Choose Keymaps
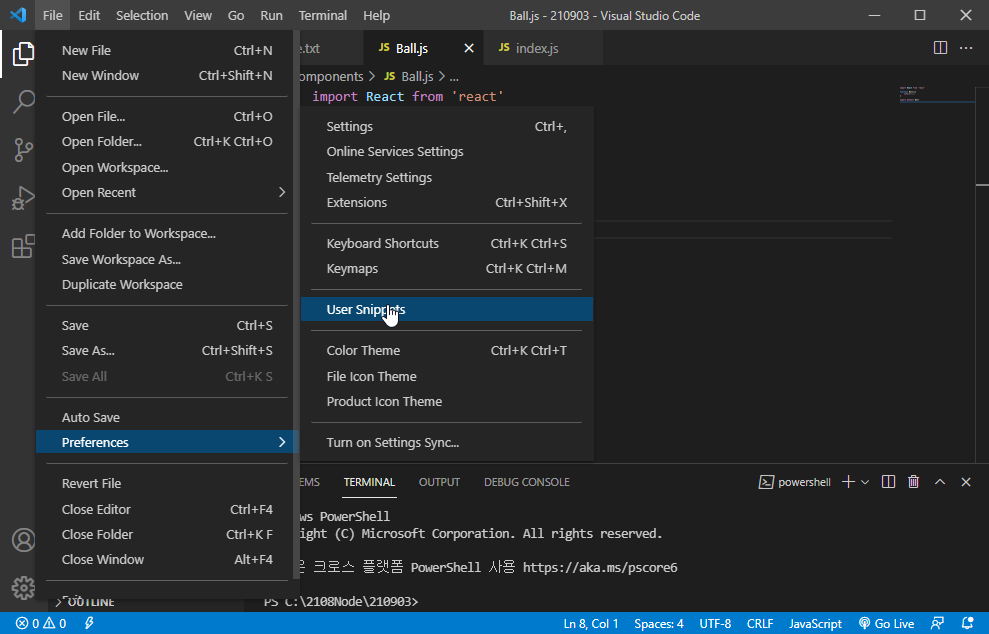The image size is (989, 634). coord(447,268)
